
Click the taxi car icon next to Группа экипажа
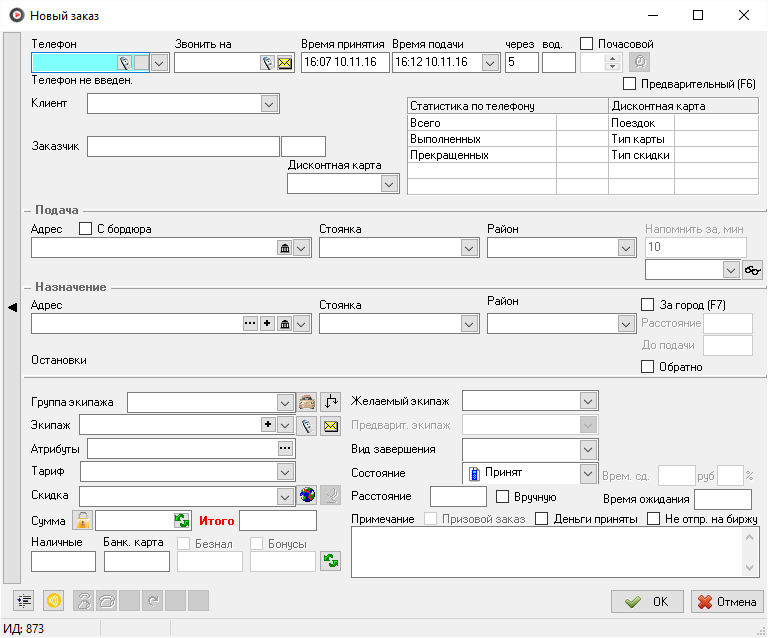click(307, 402)
